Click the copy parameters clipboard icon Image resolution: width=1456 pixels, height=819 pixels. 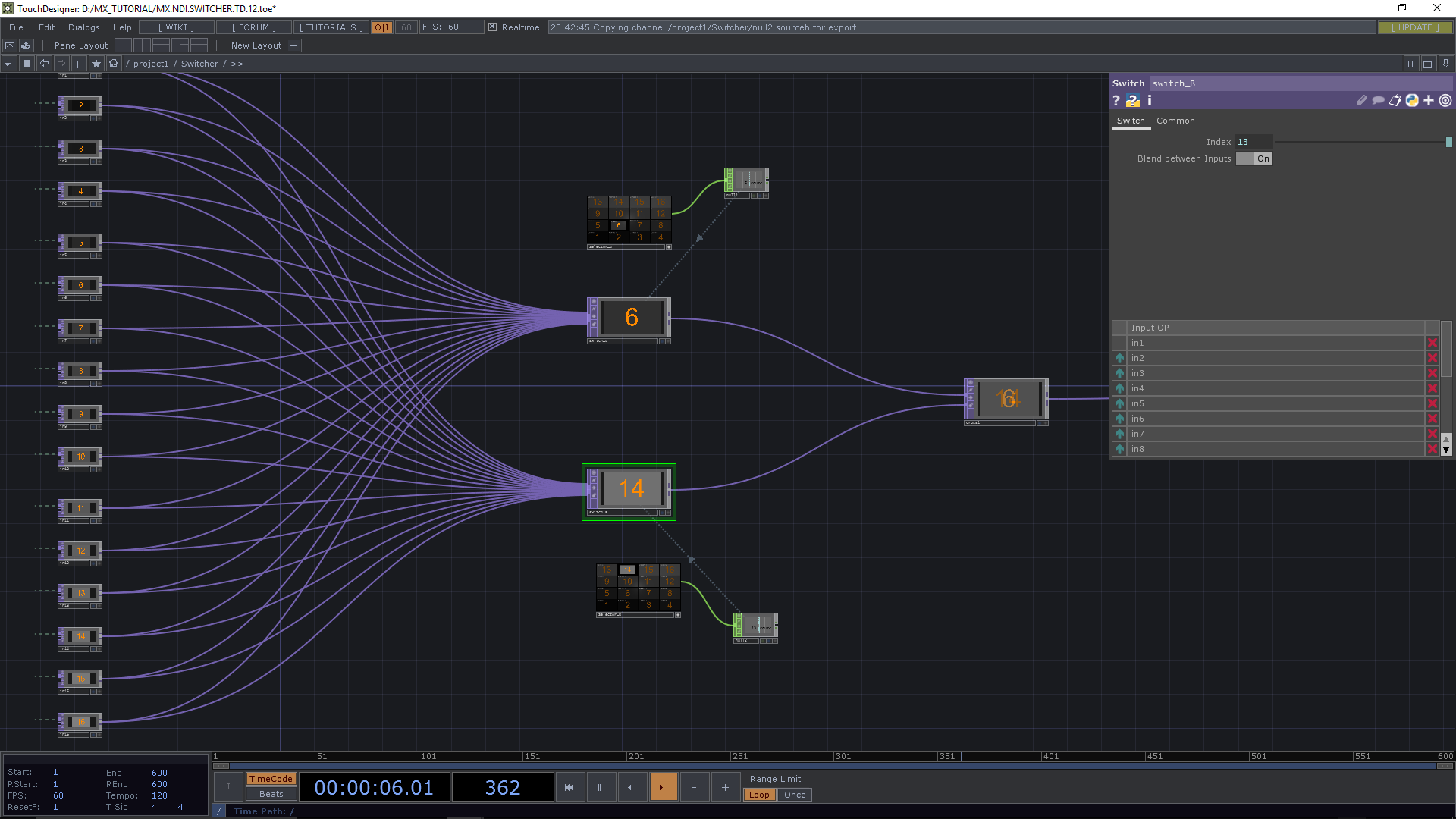tap(1395, 101)
